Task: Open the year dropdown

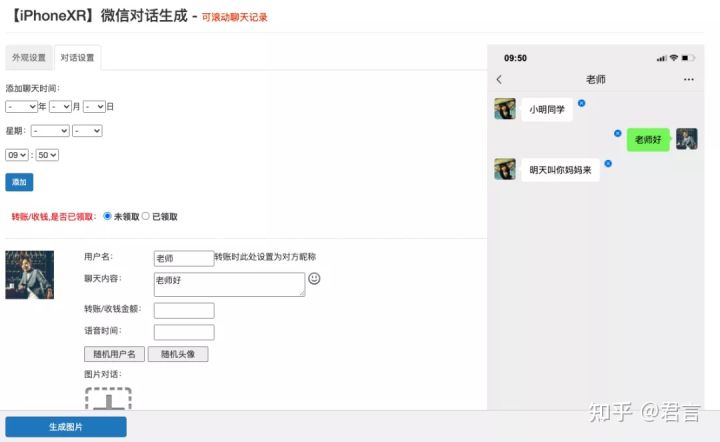Action: [21, 106]
